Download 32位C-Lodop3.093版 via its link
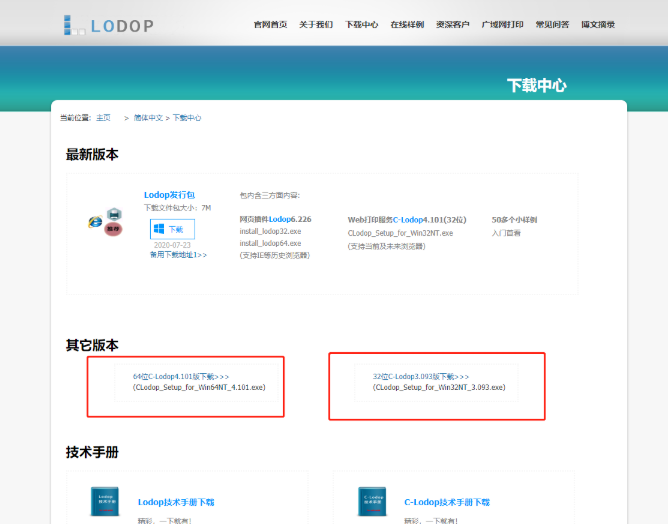This screenshot has width=668, height=524. point(420,376)
